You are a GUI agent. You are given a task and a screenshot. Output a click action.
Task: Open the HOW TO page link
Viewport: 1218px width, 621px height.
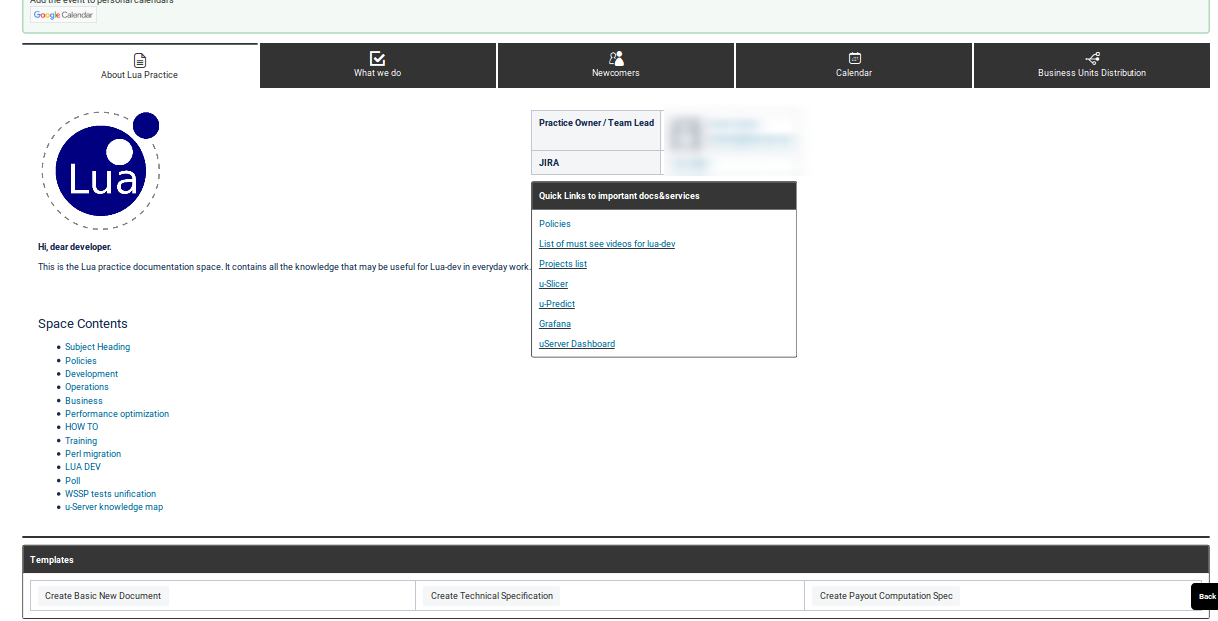coord(82,427)
